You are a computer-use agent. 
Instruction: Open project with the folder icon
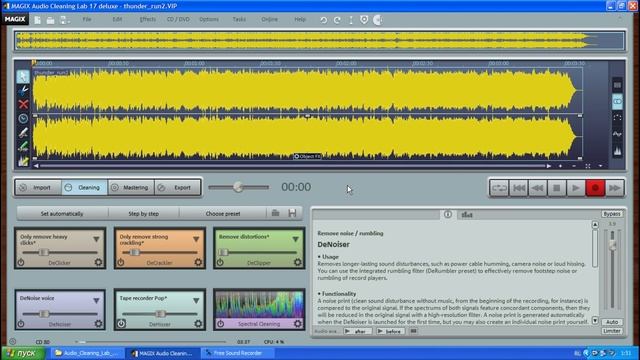pos(50,20)
